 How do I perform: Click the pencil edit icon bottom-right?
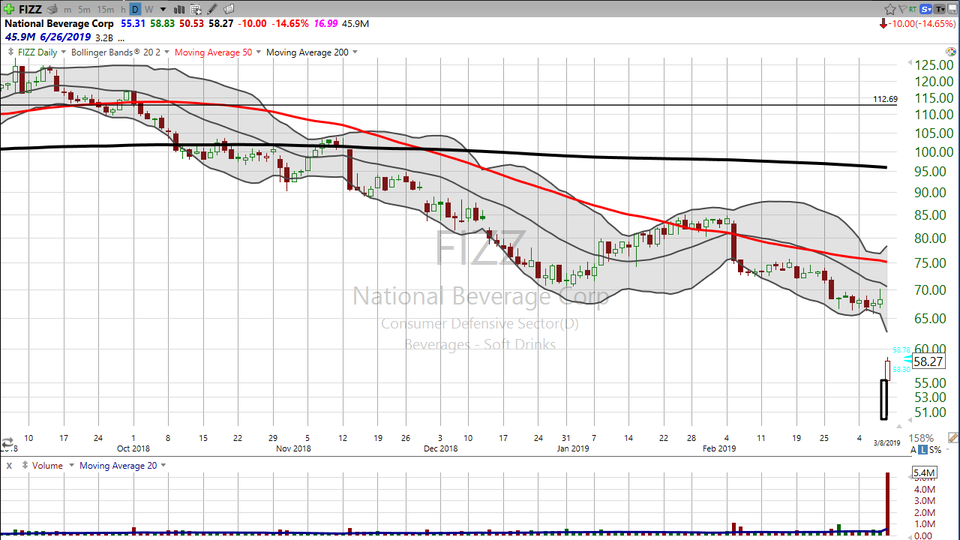[953, 437]
